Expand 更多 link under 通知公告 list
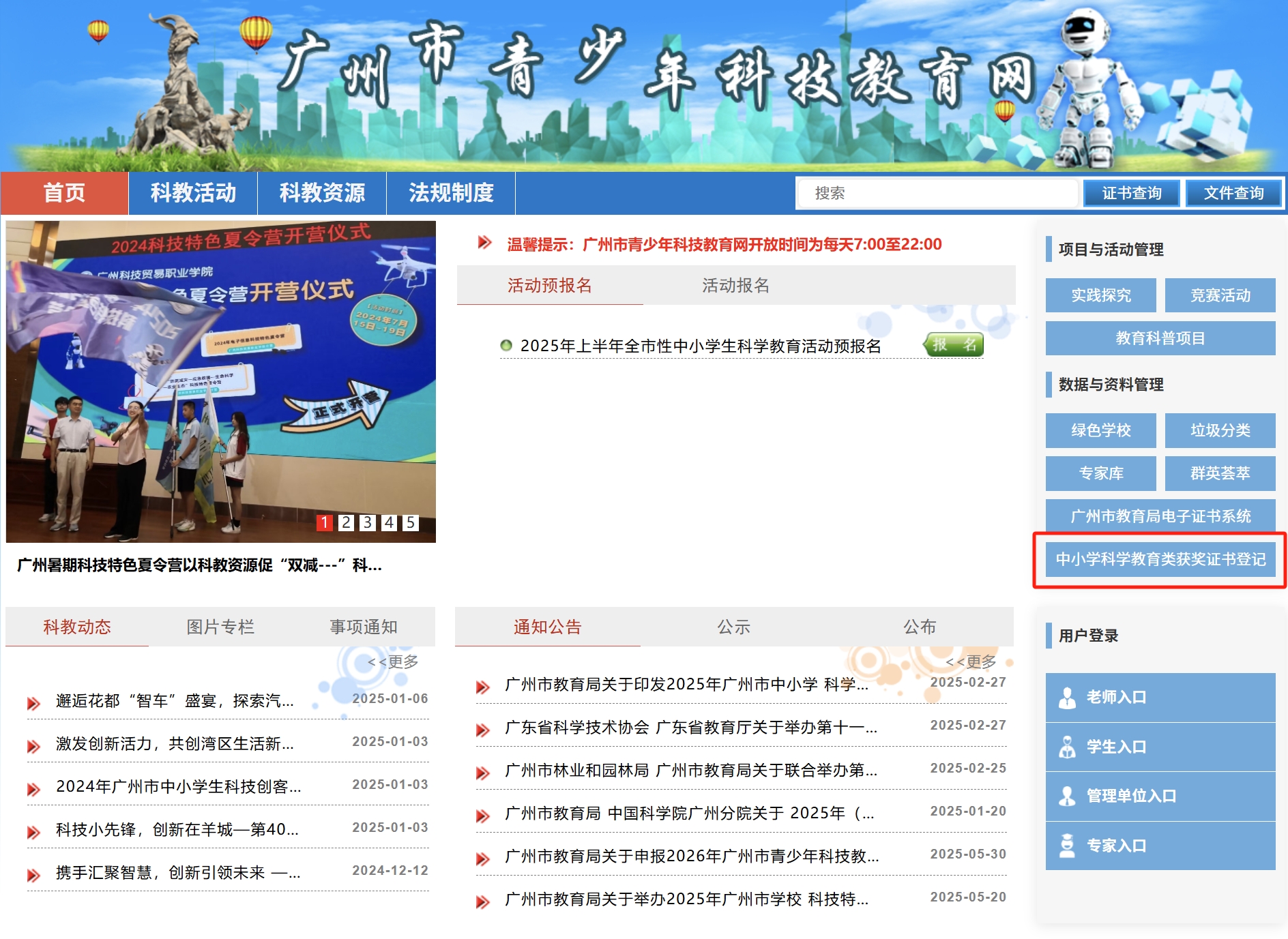 tap(971, 661)
